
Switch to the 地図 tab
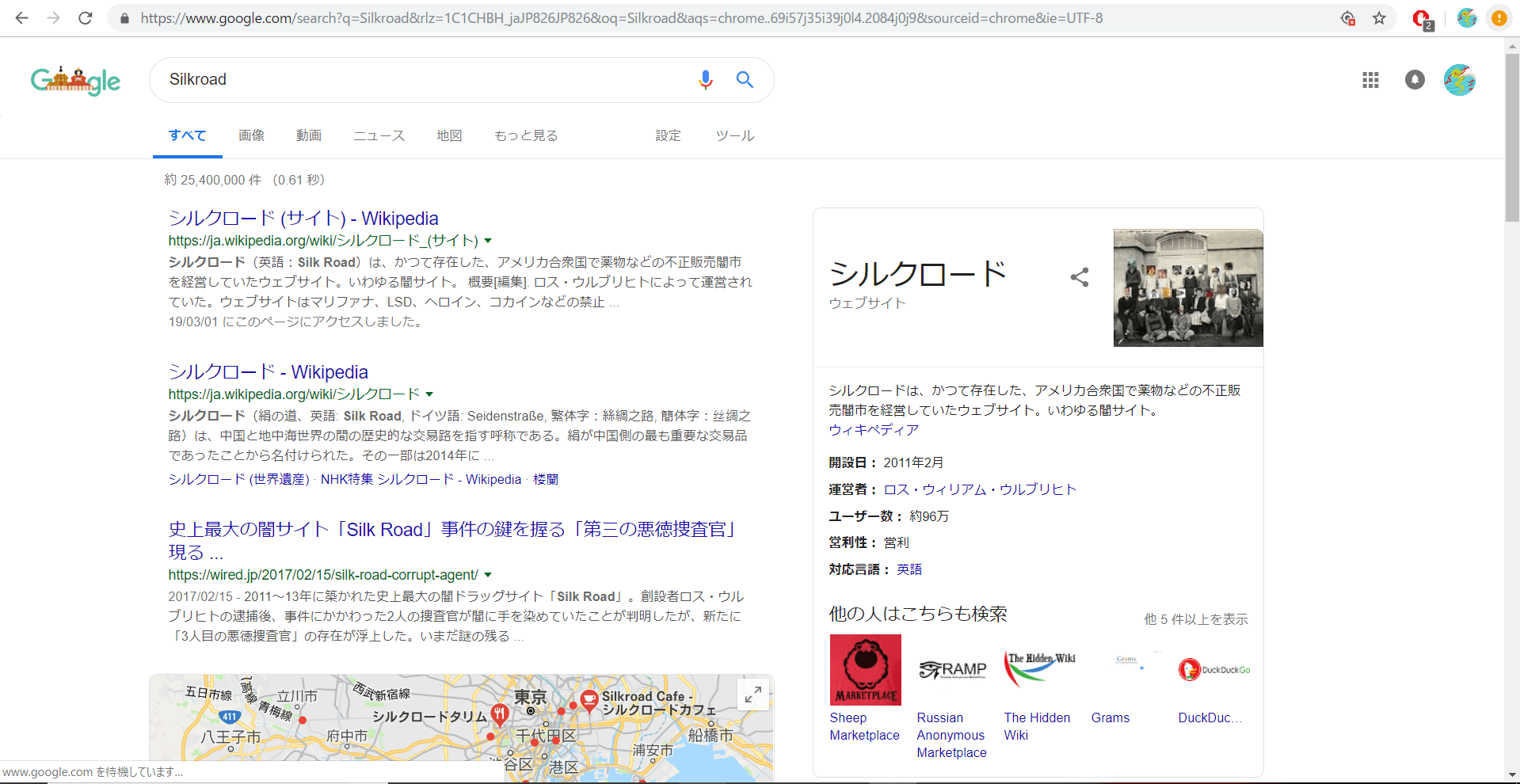pyautogui.click(x=449, y=135)
